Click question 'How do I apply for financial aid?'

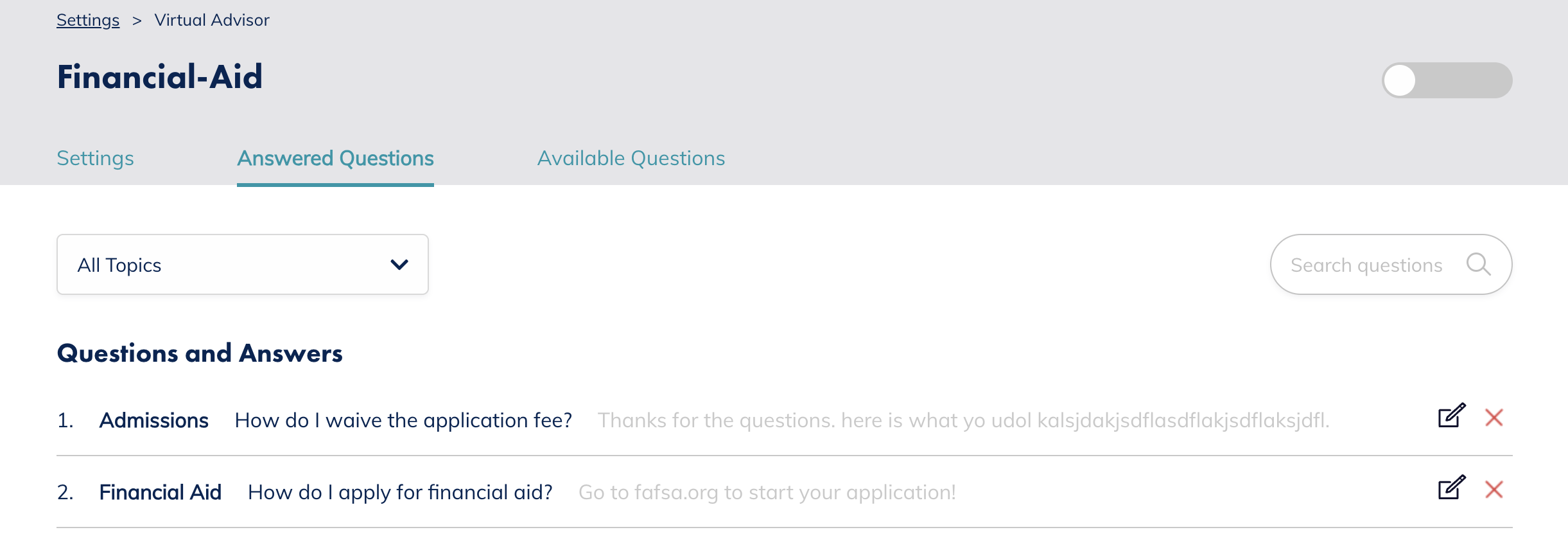click(x=399, y=492)
